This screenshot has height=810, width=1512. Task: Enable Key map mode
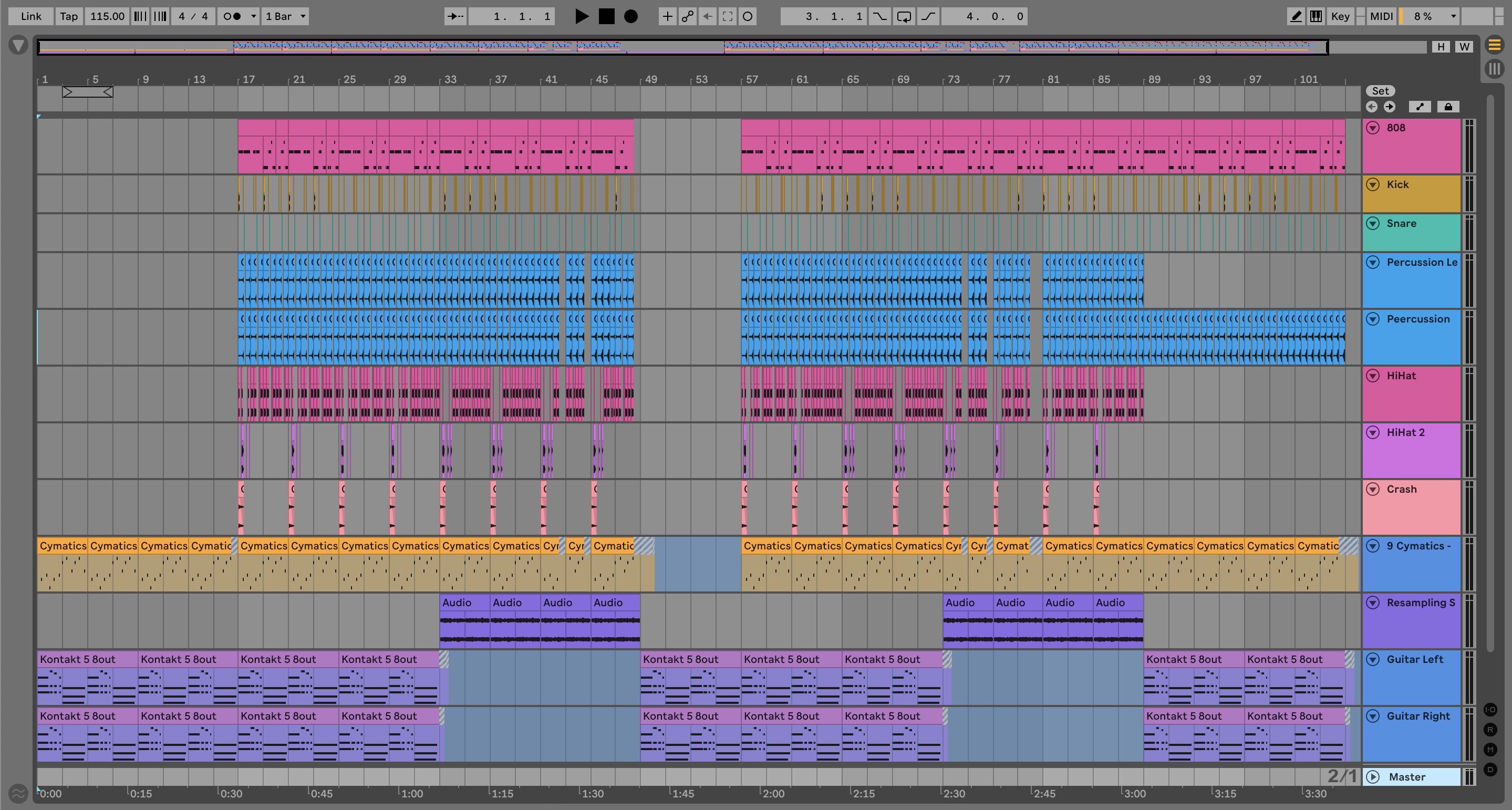[x=1340, y=16]
